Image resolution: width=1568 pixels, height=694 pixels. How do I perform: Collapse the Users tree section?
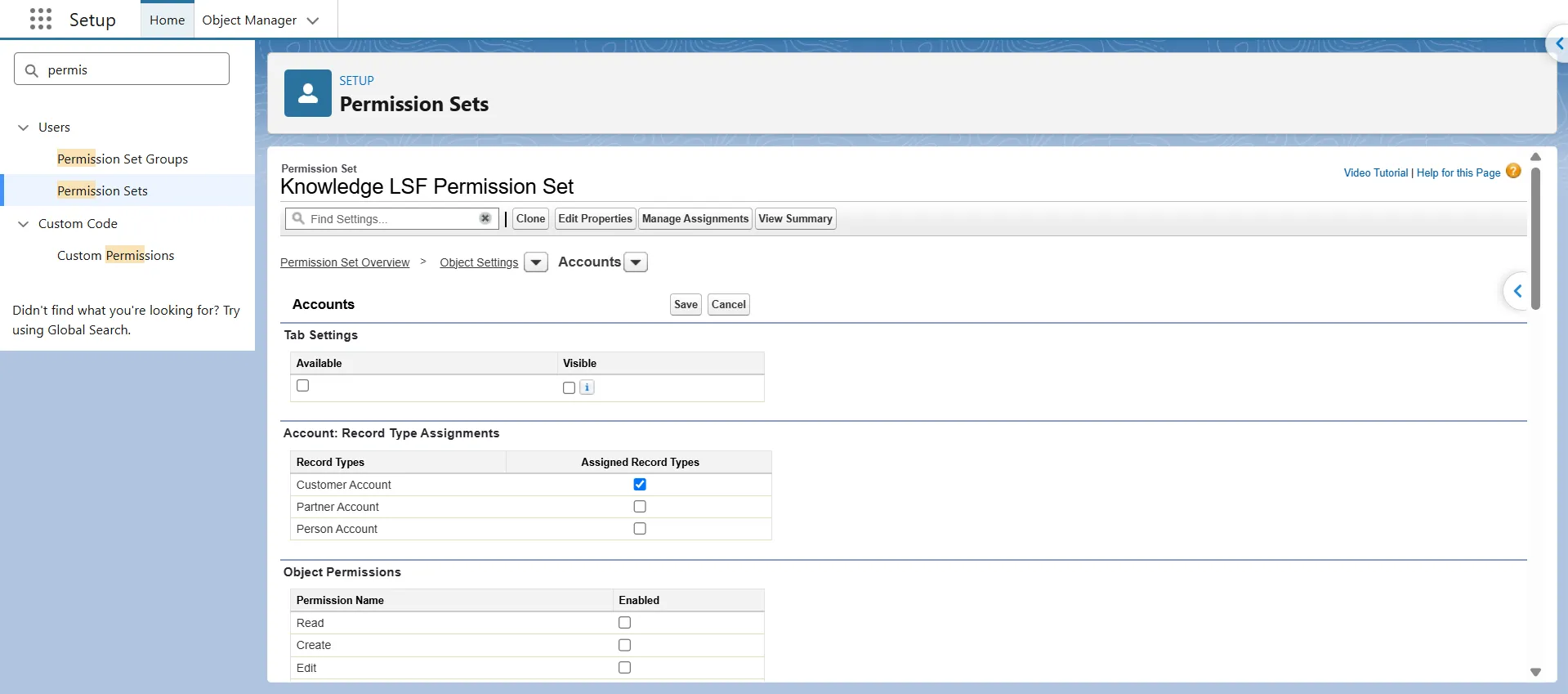click(23, 128)
